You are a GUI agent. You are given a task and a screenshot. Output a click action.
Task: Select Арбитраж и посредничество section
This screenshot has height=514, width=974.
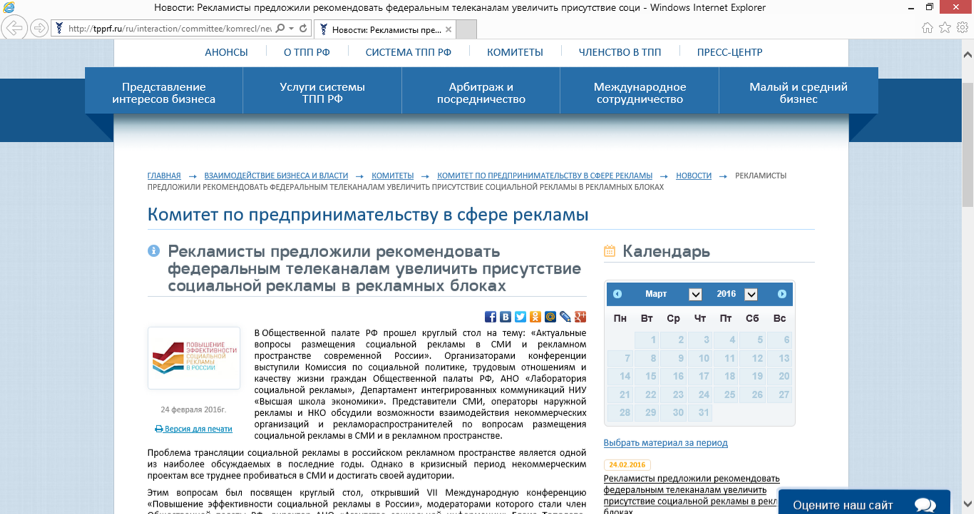(481, 91)
